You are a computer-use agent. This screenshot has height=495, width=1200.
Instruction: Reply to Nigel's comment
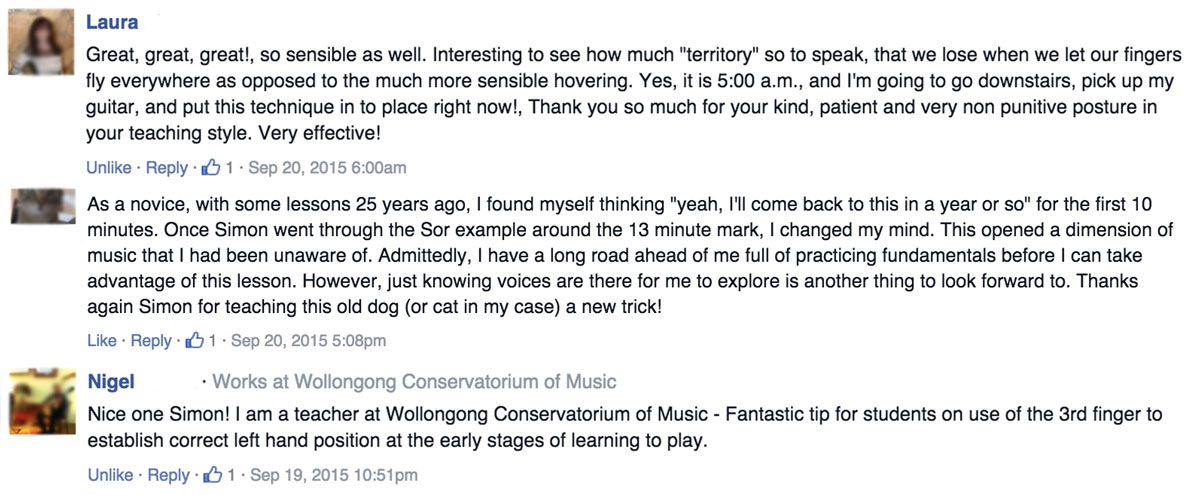click(167, 475)
